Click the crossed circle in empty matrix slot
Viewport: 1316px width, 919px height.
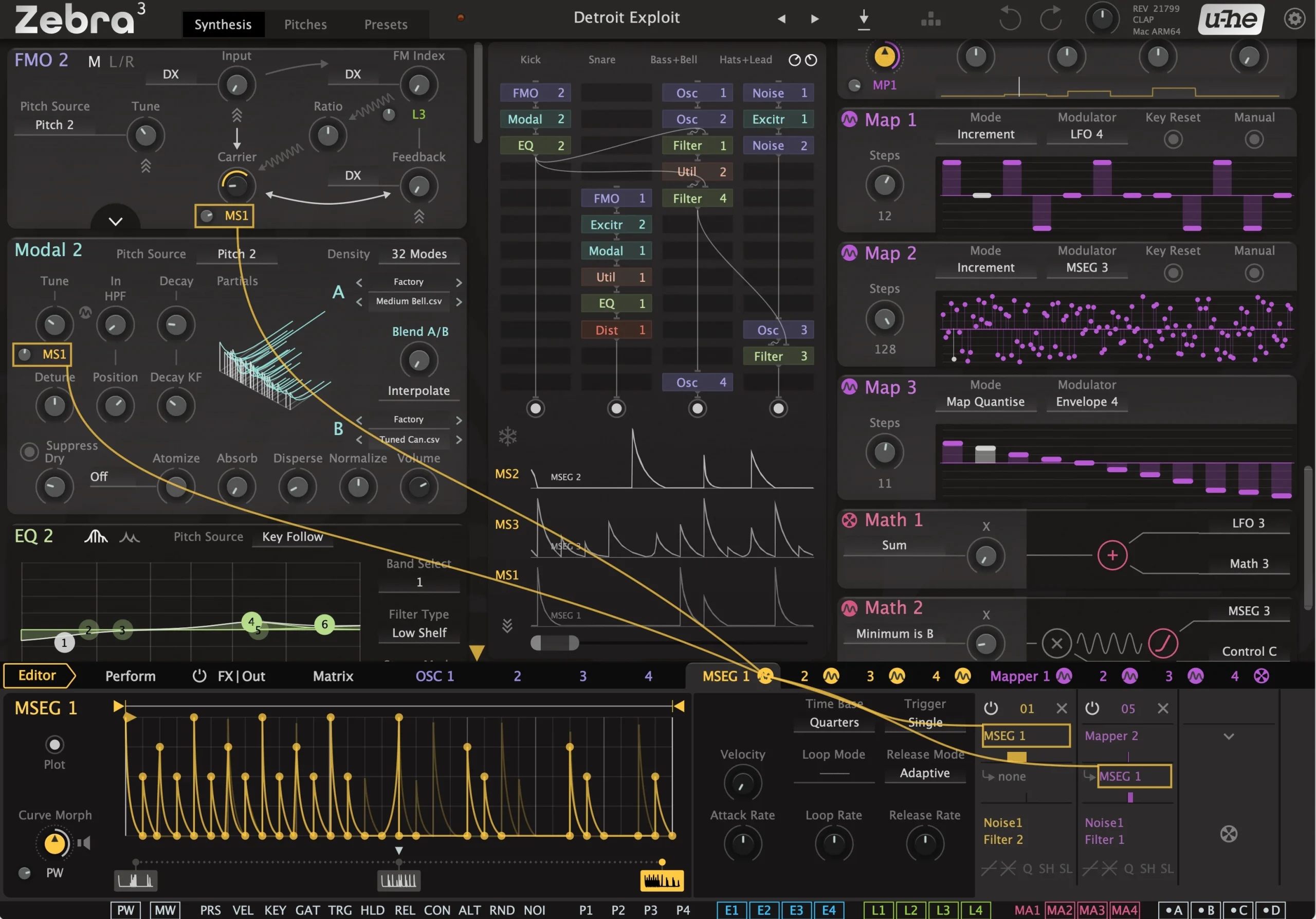pyautogui.click(x=1229, y=834)
